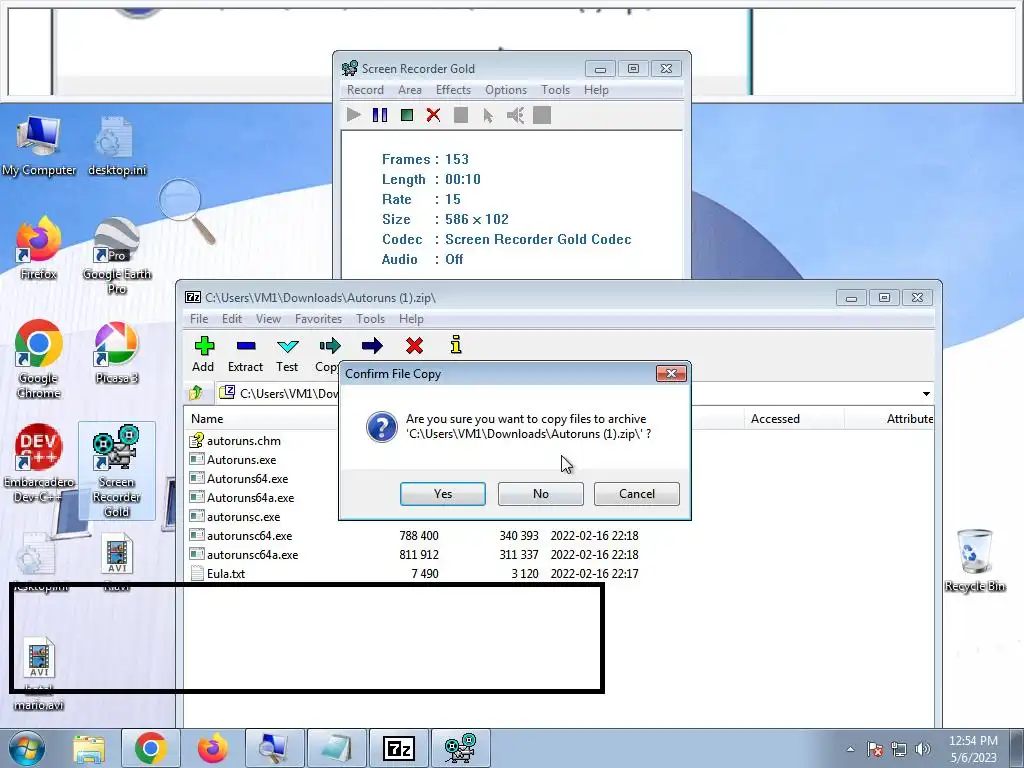
Task: Close the Confirm File Copy dialog
Action: tap(671, 374)
